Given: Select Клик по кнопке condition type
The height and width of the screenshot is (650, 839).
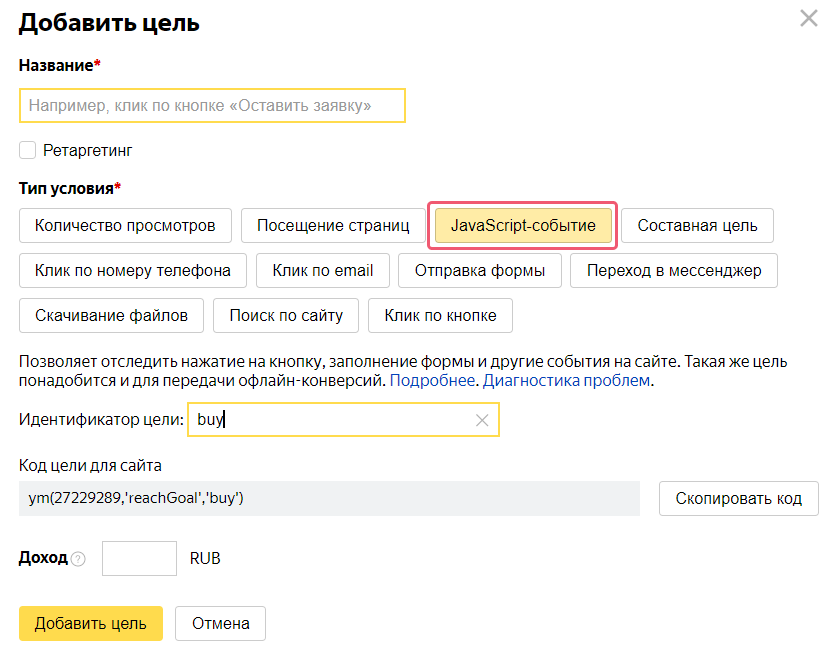Looking at the screenshot, I should point(440,315).
